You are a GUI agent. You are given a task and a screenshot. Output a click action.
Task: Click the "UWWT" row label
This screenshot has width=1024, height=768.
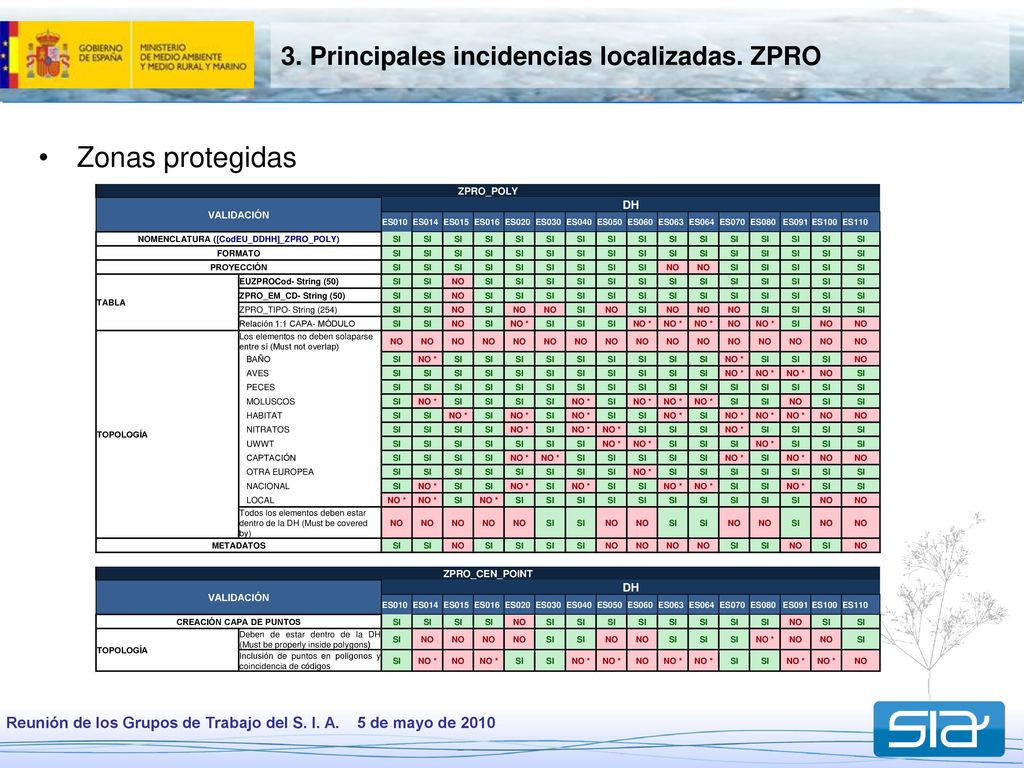(260, 443)
